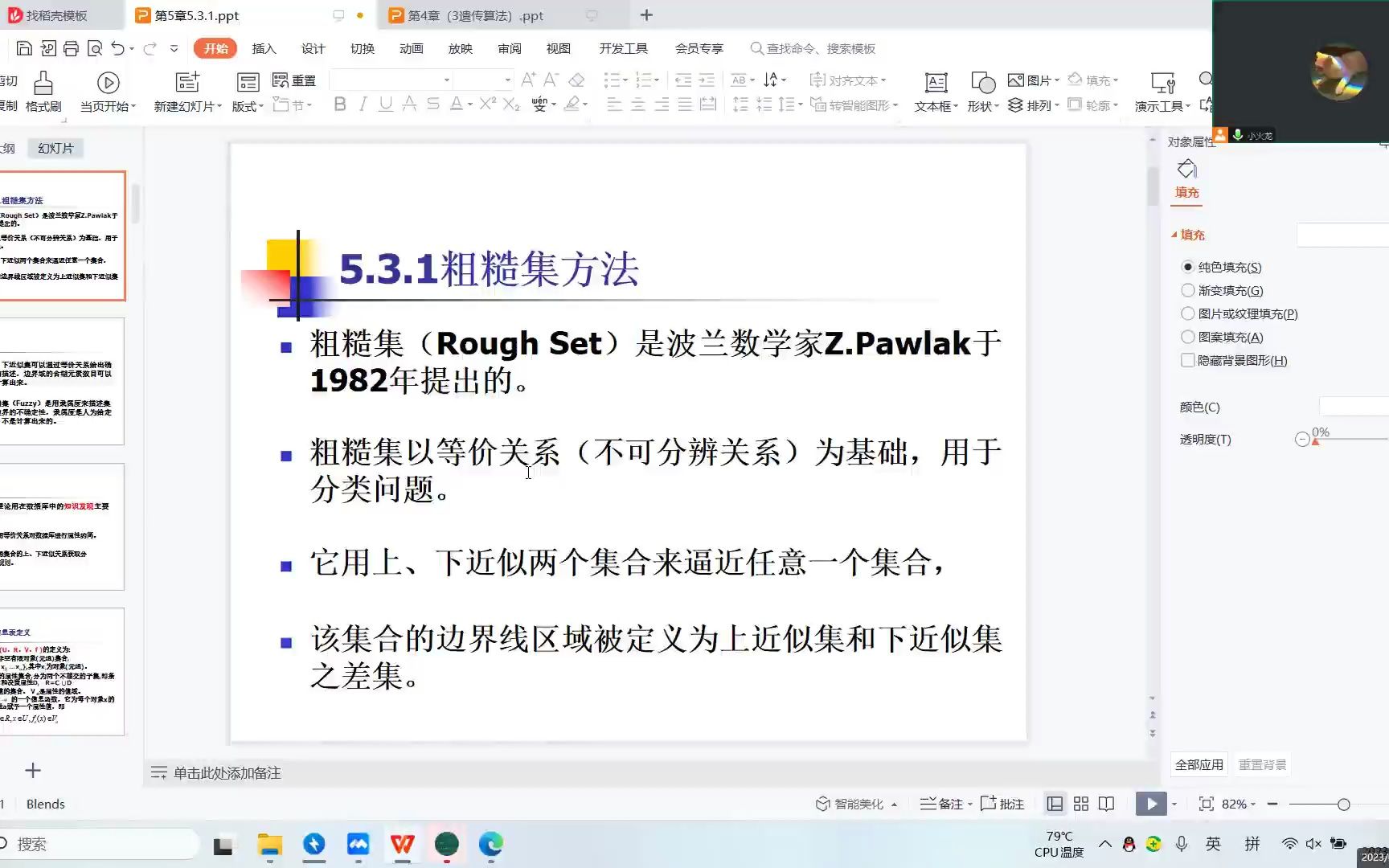Toggle Underline formatting
This screenshot has height=868, width=1389.
click(386, 104)
